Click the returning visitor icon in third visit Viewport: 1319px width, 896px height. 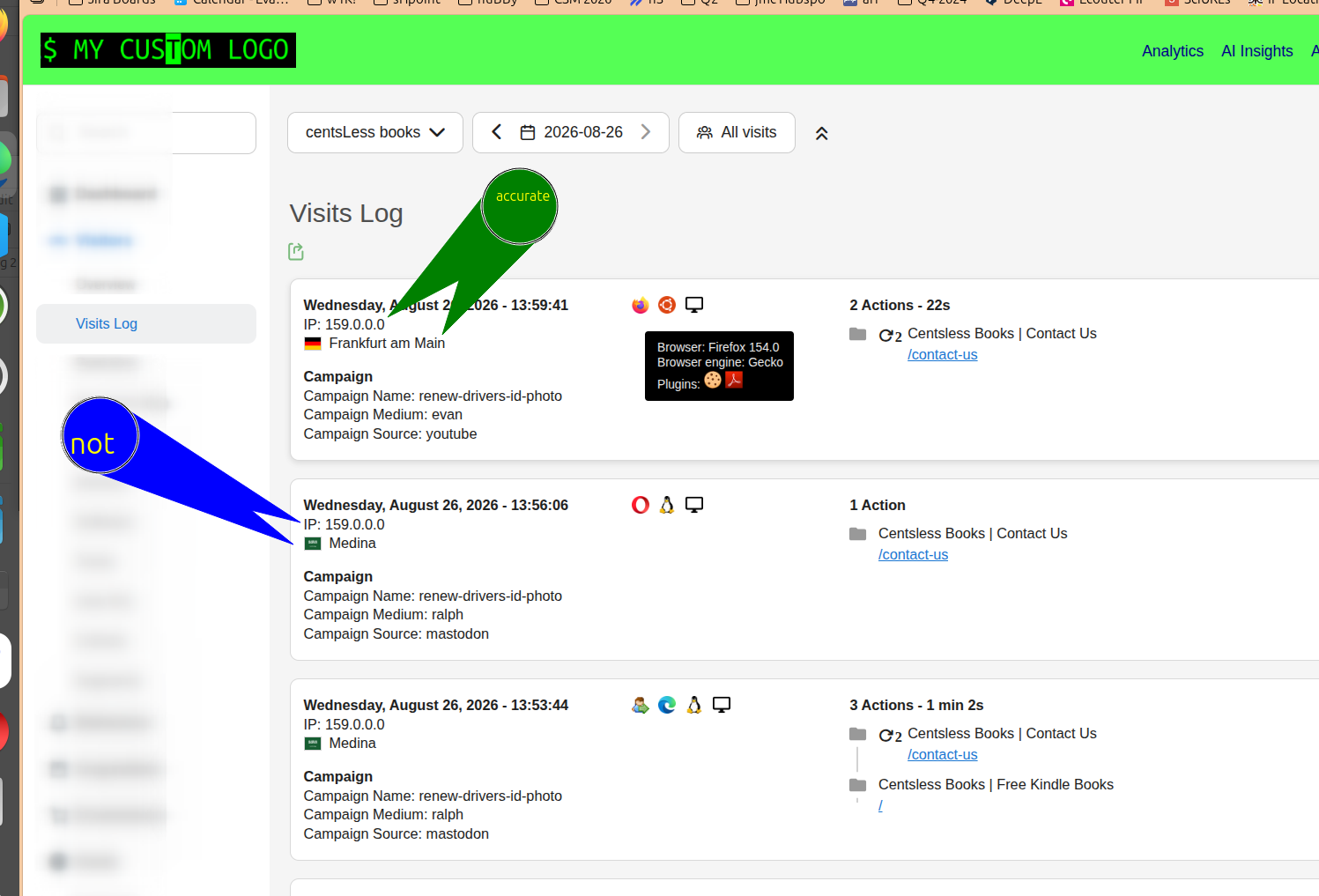(x=641, y=705)
